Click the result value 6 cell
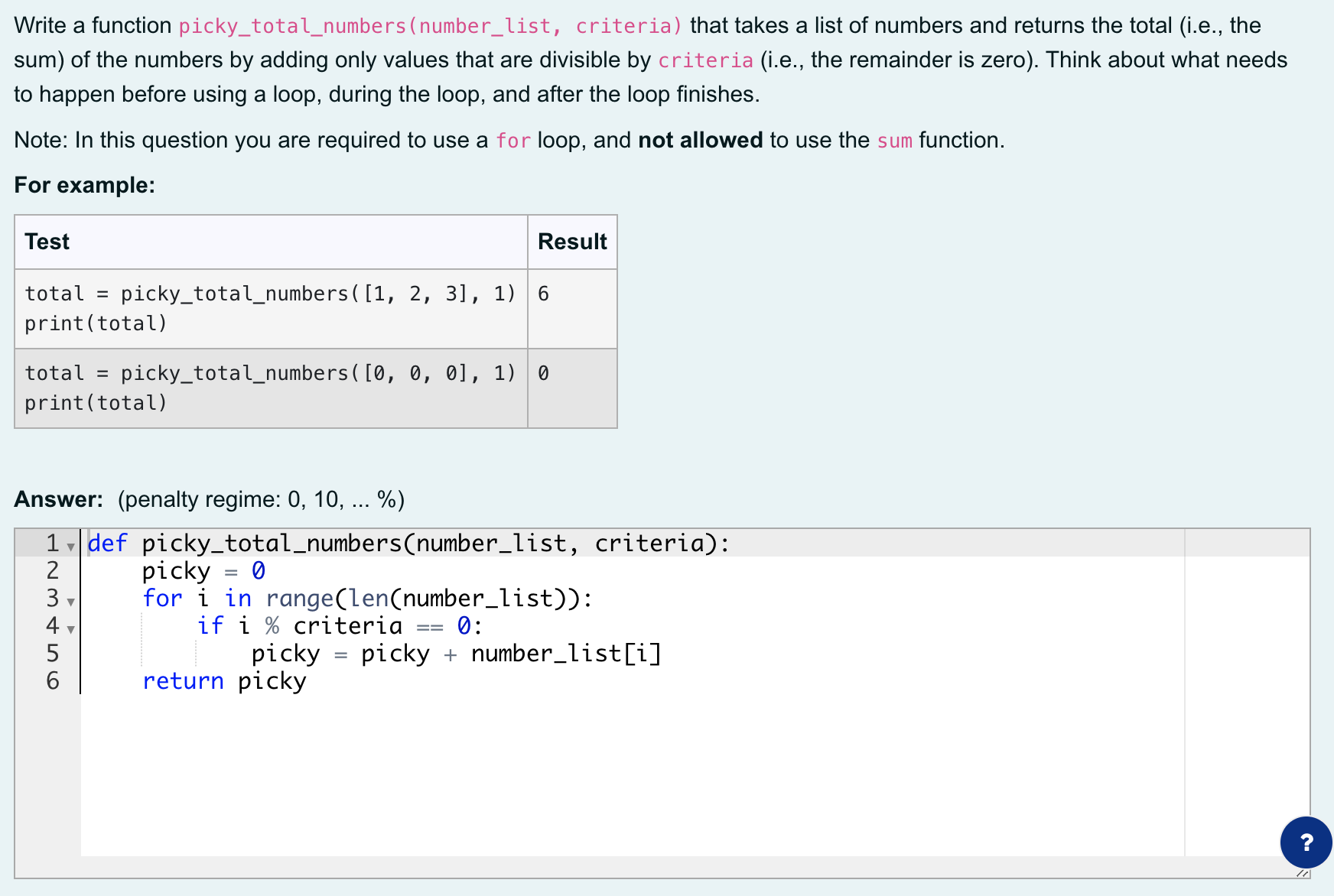Screen dimensions: 1334x896 pyautogui.click(x=542, y=293)
